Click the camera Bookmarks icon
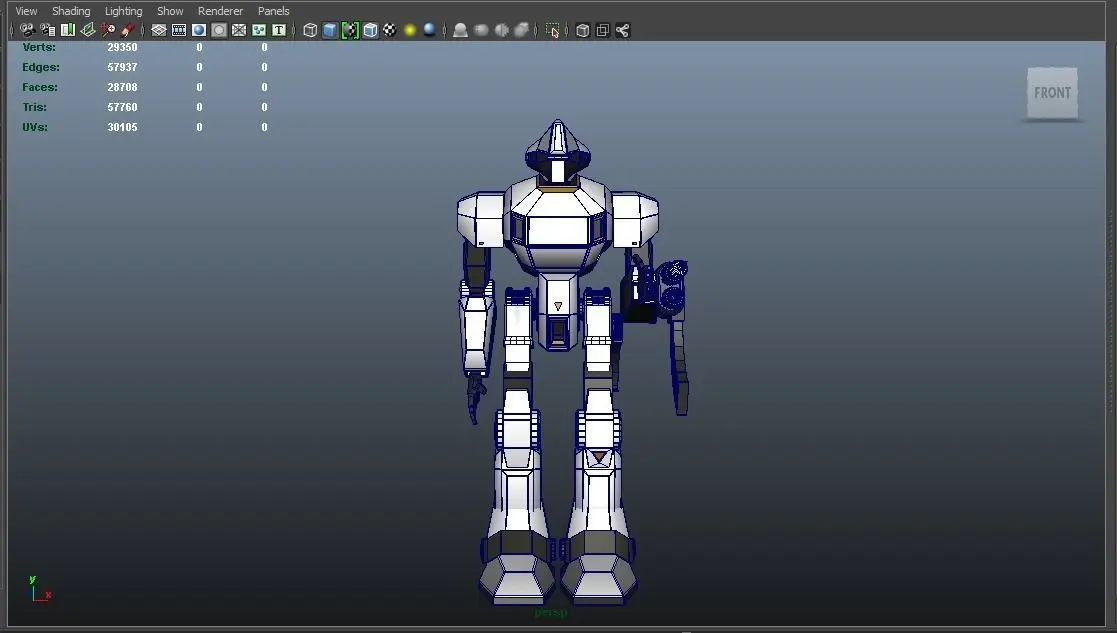The height and width of the screenshot is (633, 1117). pos(68,30)
